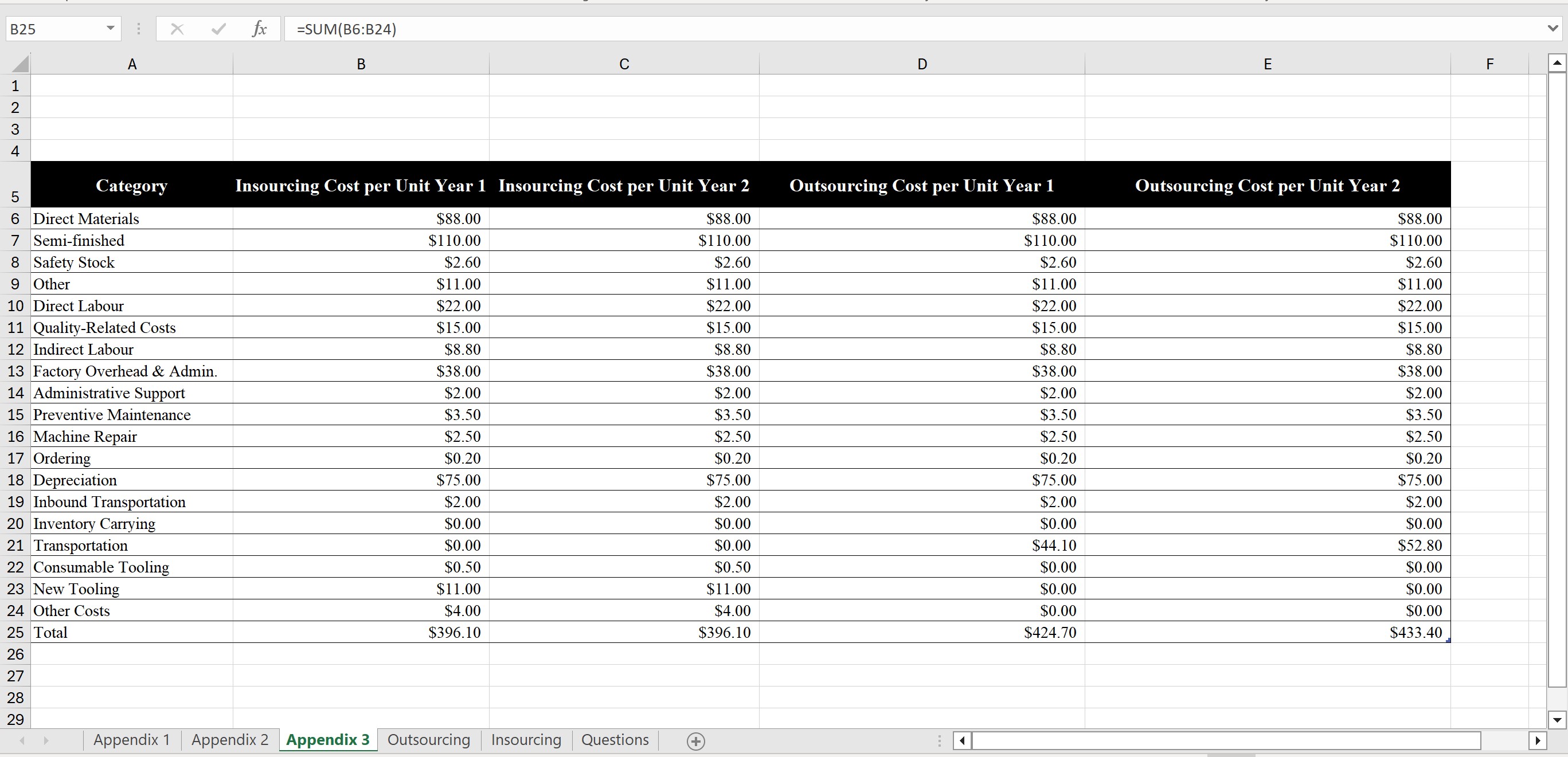Switch to the Appendix 1 sheet tab
The height and width of the screenshot is (757, 1568).
pos(131,740)
